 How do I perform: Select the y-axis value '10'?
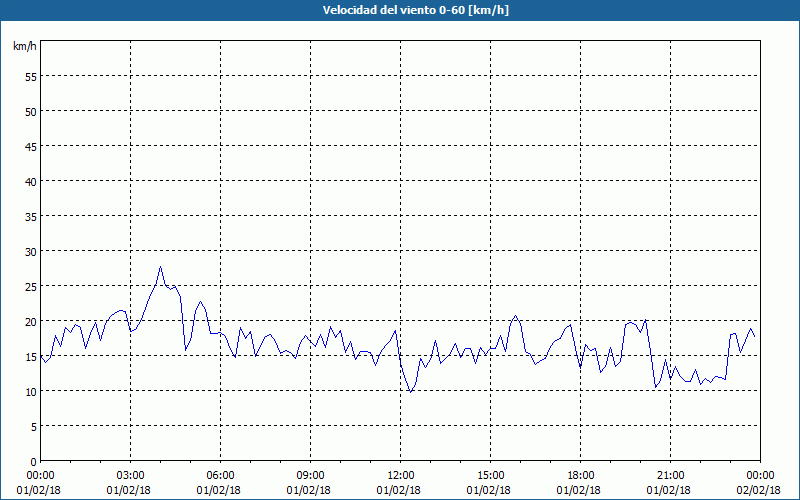pyautogui.click(x=31, y=391)
